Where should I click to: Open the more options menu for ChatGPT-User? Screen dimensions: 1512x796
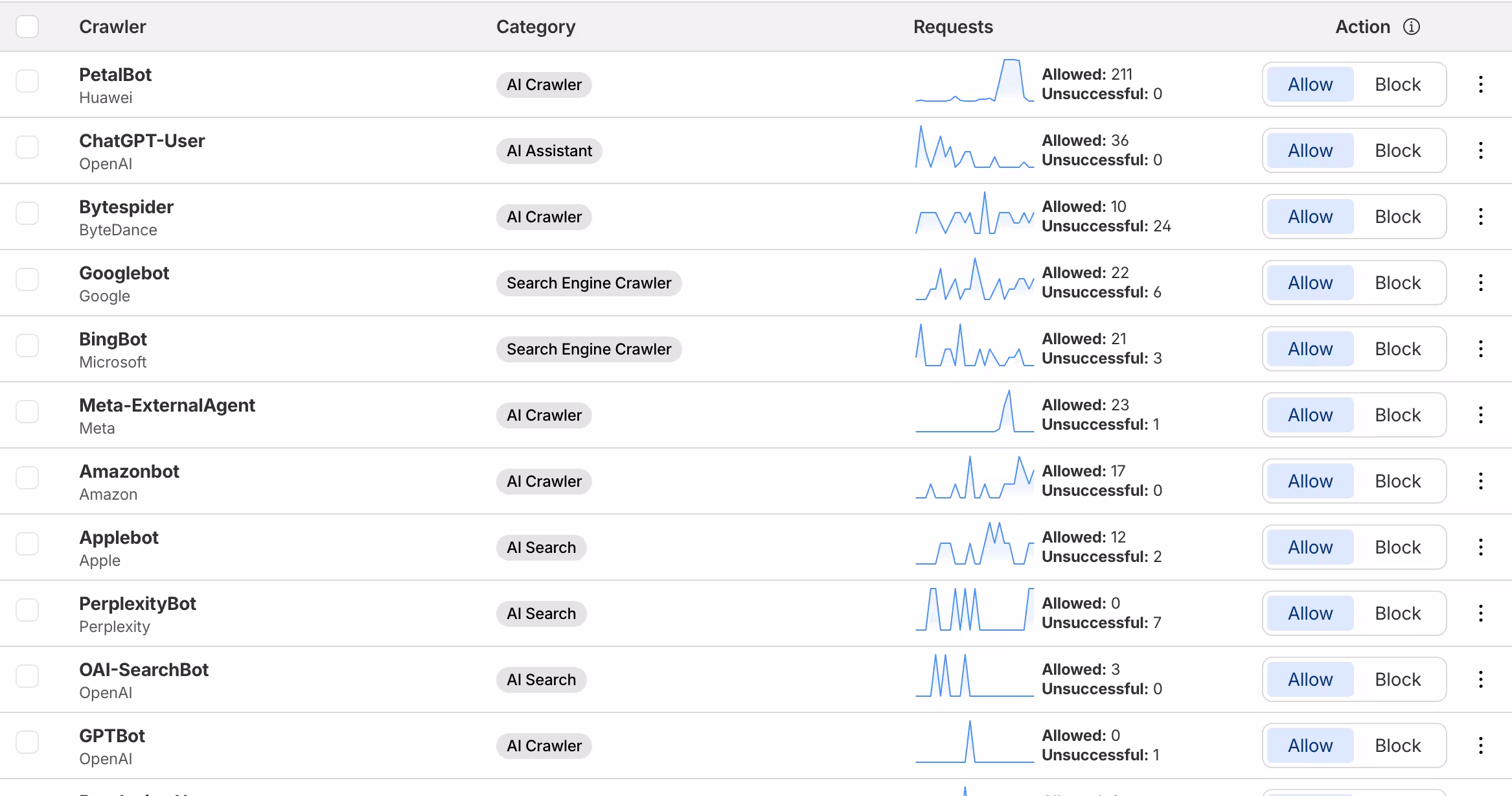tap(1481, 150)
